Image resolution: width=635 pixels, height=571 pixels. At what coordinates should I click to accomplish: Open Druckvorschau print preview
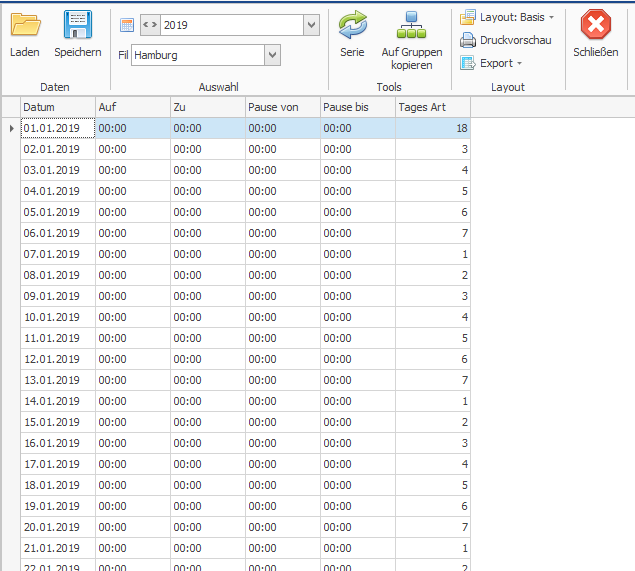506,40
